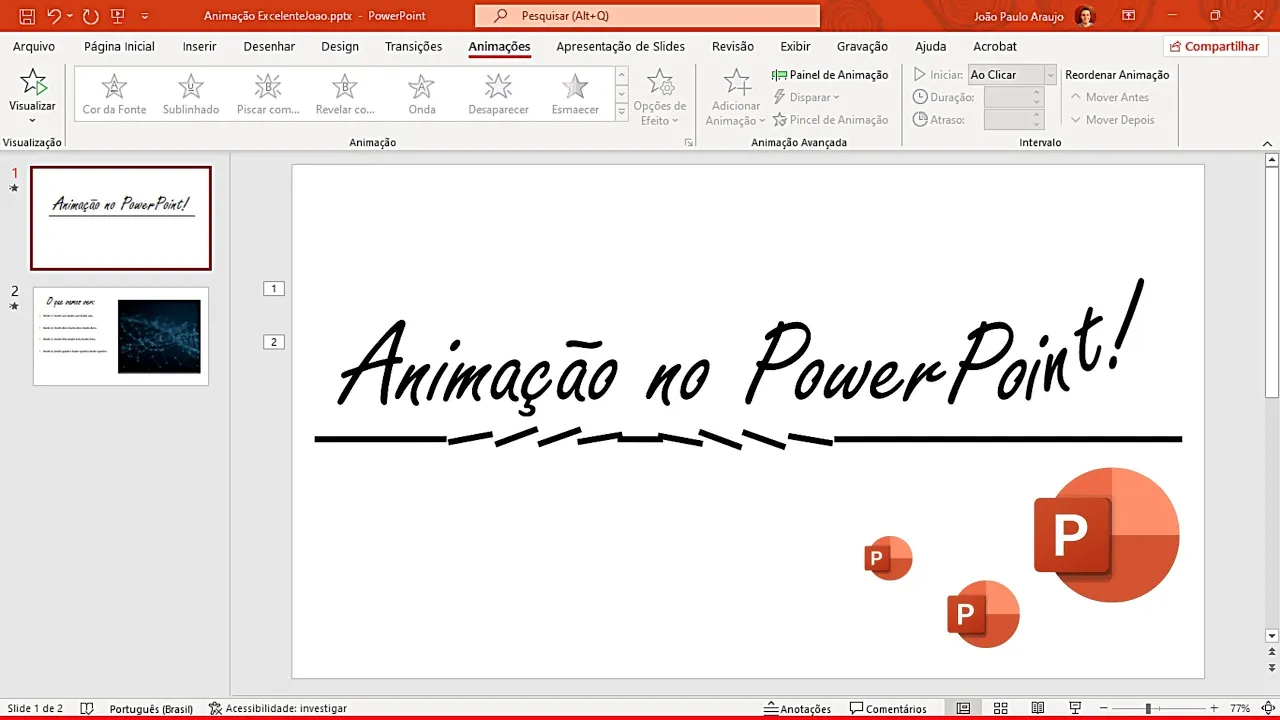Viewport: 1280px width, 720px height.
Task: Undo the last action
Action: point(54,16)
